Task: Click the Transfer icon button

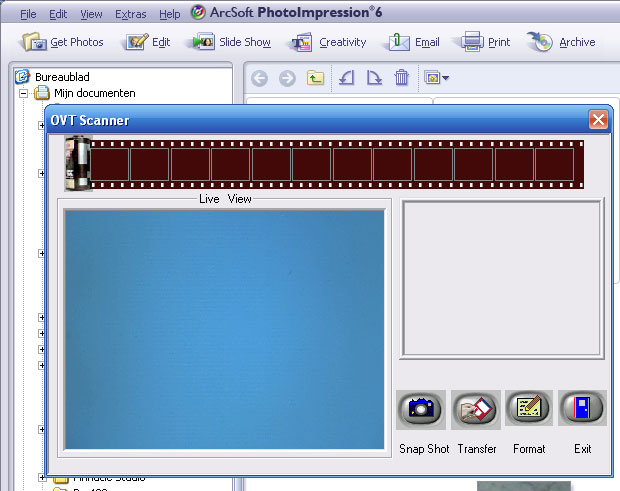Action: coord(476,409)
